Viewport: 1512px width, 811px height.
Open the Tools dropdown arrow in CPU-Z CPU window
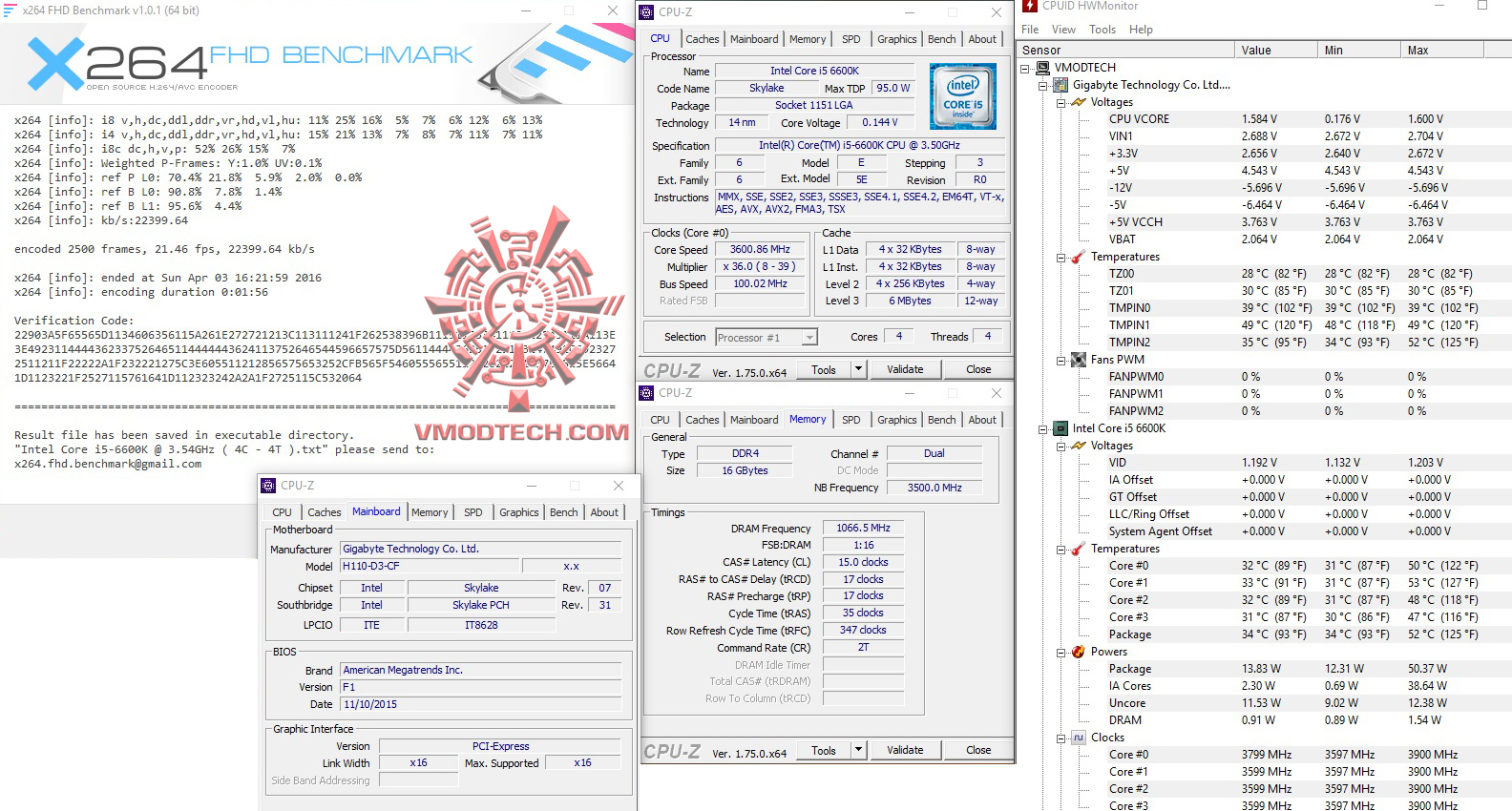(x=858, y=369)
